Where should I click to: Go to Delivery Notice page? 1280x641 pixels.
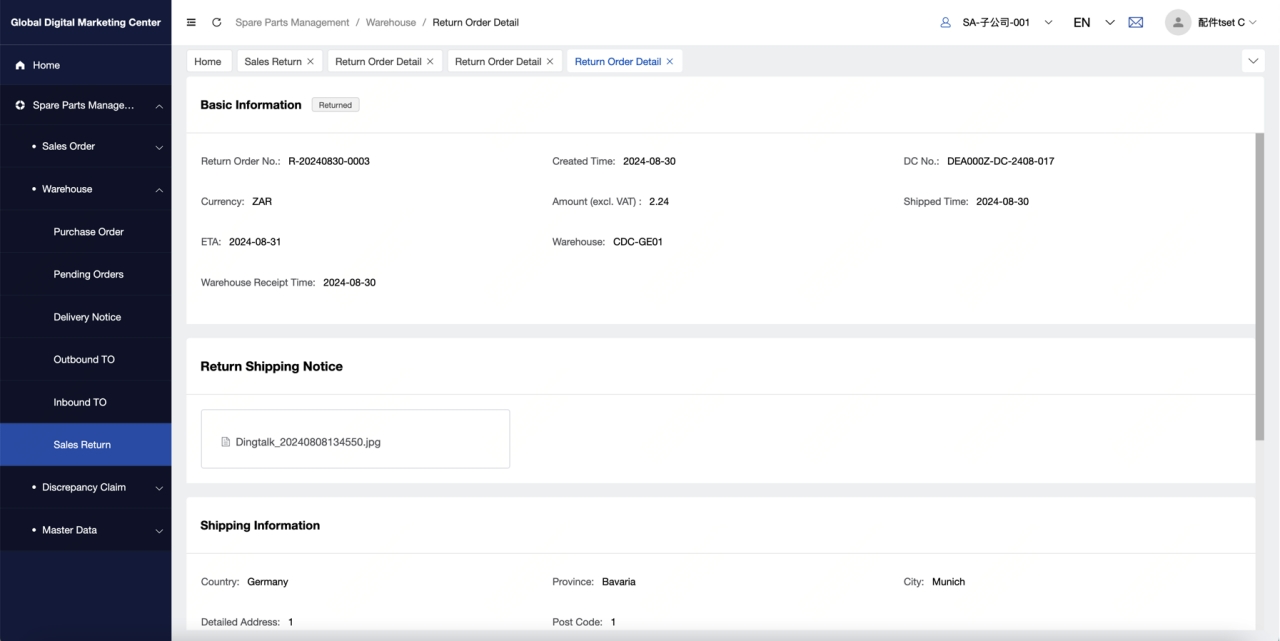pos(86,317)
